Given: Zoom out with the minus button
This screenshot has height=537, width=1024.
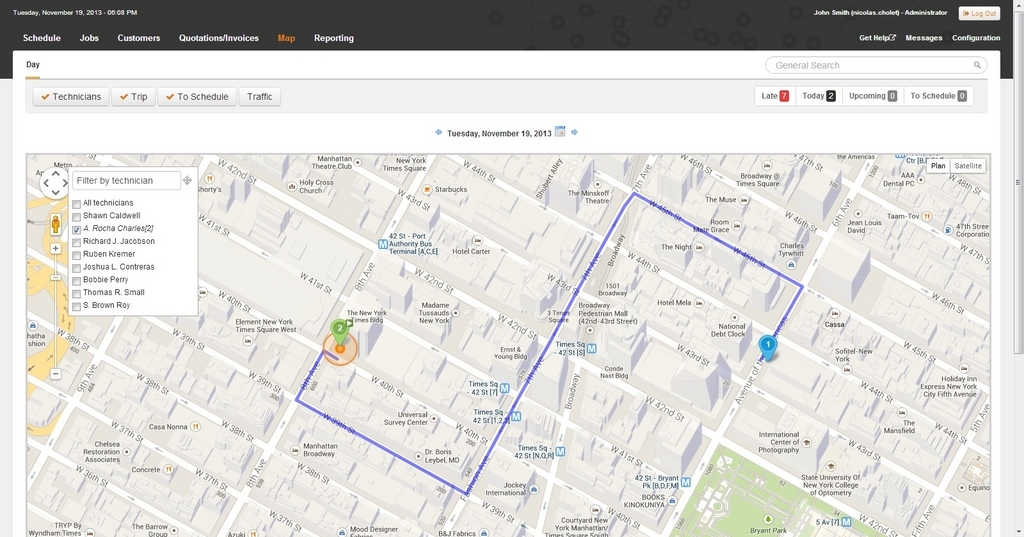Looking at the screenshot, I should point(56,374).
